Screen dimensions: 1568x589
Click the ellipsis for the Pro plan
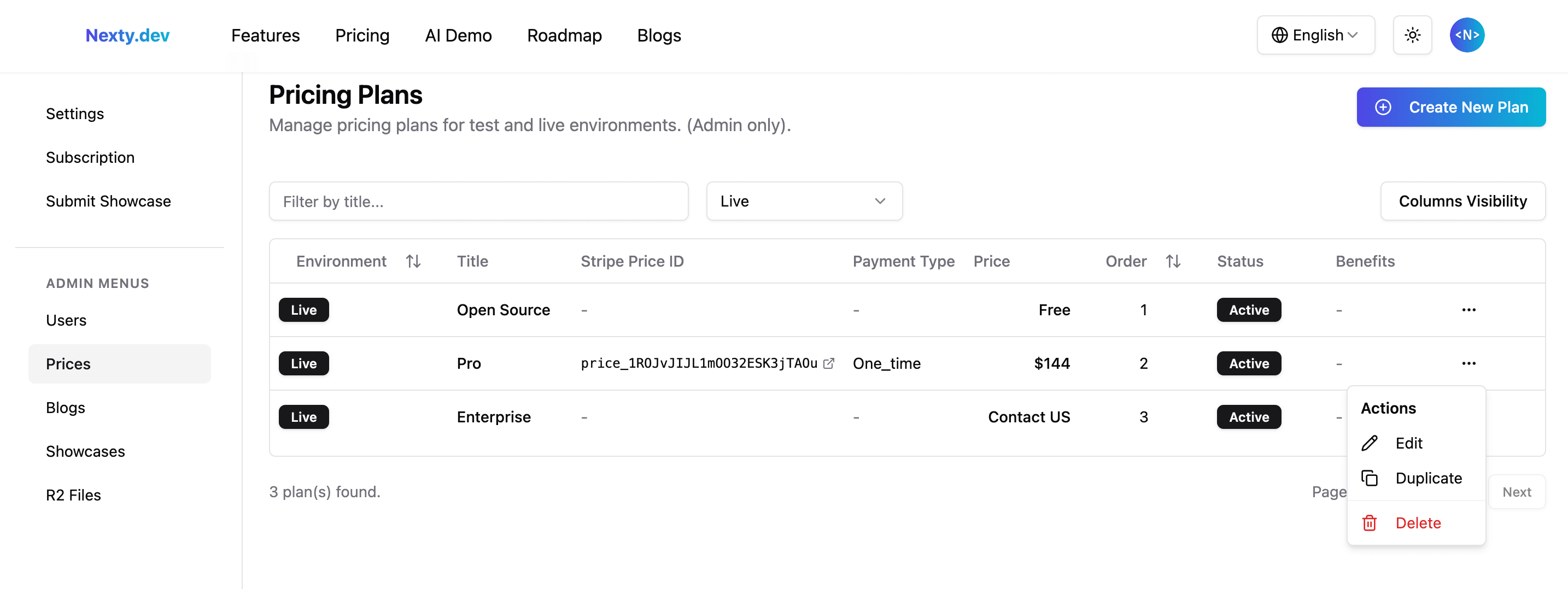(x=1468, y=363)
